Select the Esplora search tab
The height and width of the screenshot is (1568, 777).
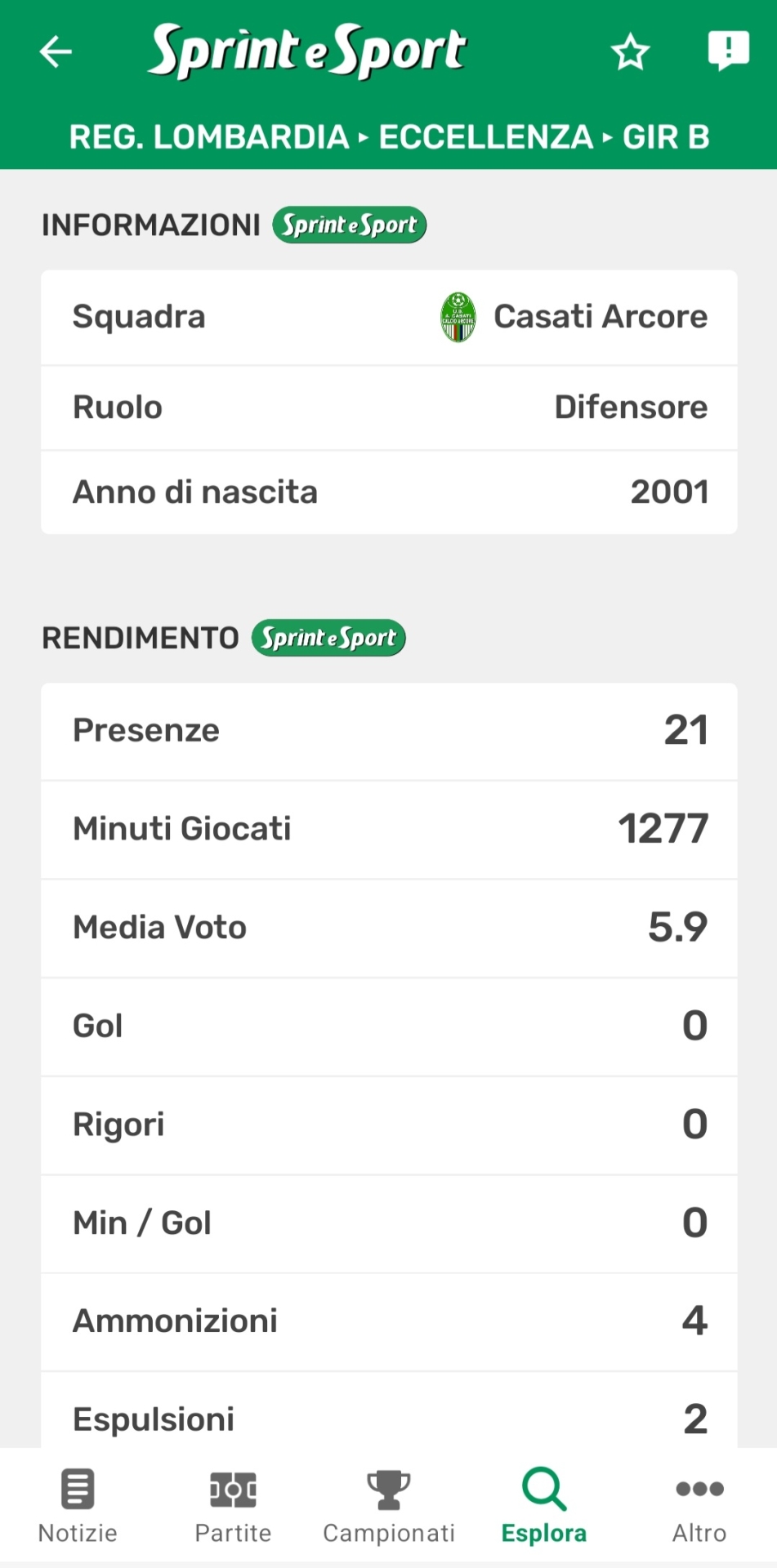tap(544, 1505)
